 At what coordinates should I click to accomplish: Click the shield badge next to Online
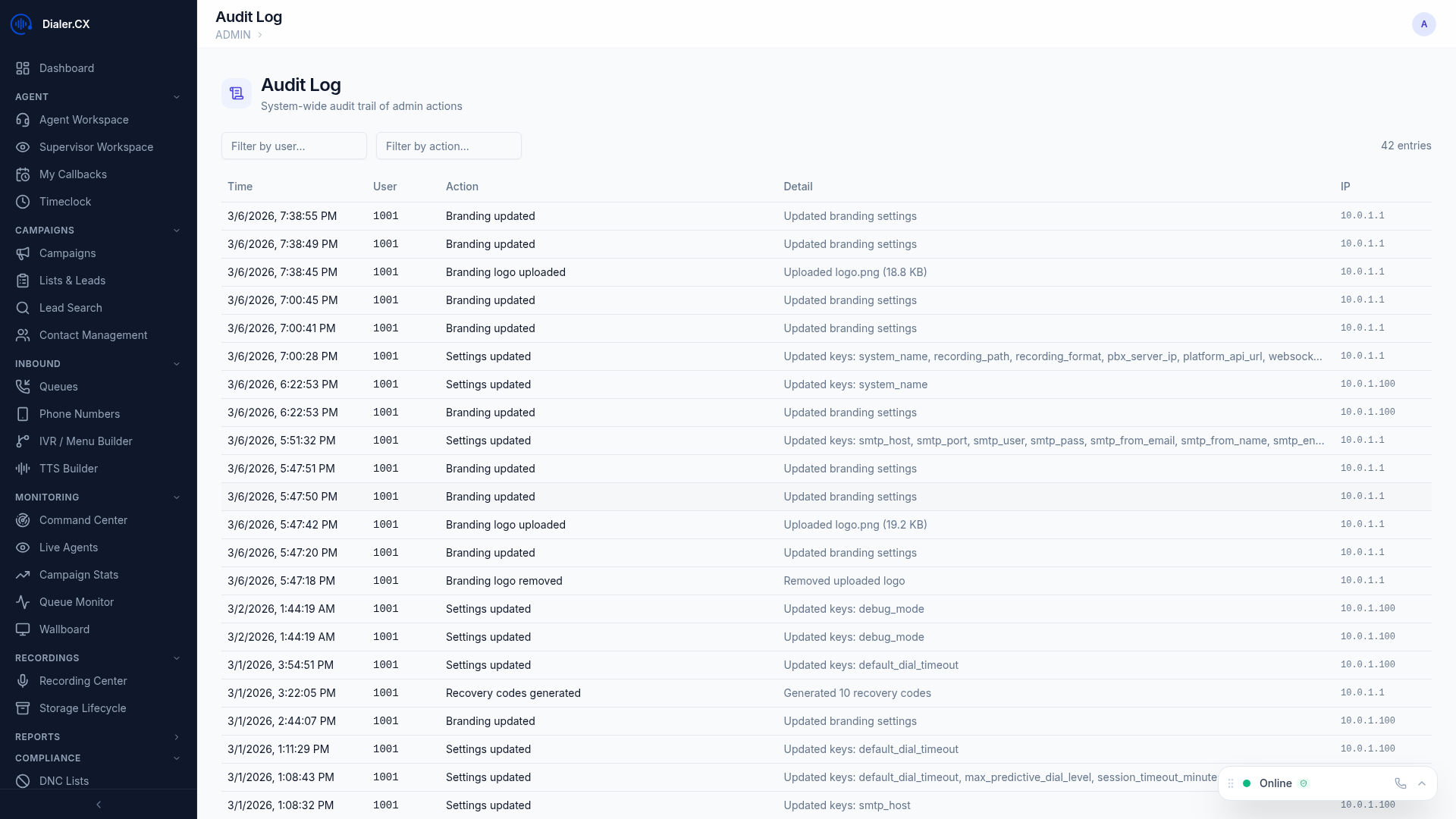pos(1305,783)
